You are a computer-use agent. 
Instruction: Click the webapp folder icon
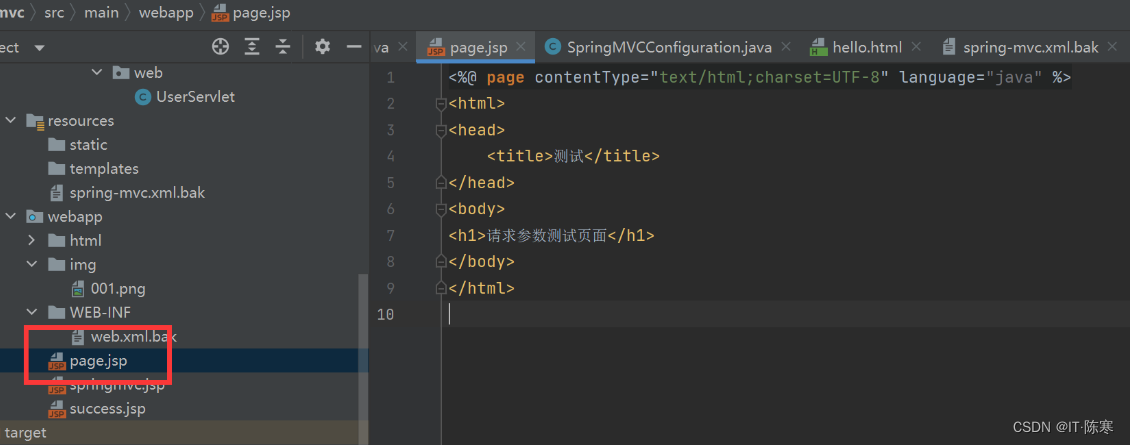(35, 216)
